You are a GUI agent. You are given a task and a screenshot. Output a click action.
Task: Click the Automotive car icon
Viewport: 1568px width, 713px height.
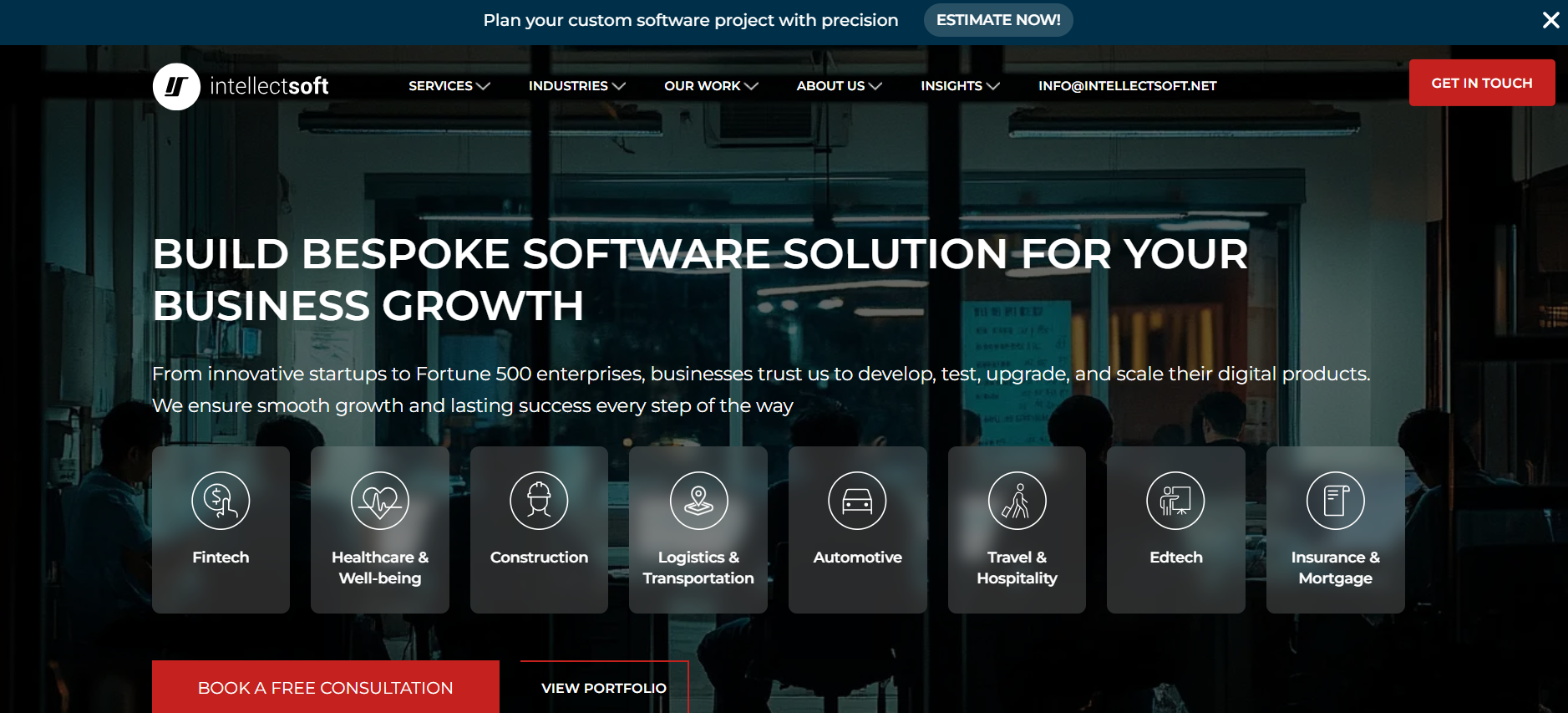tap(857, 501)
